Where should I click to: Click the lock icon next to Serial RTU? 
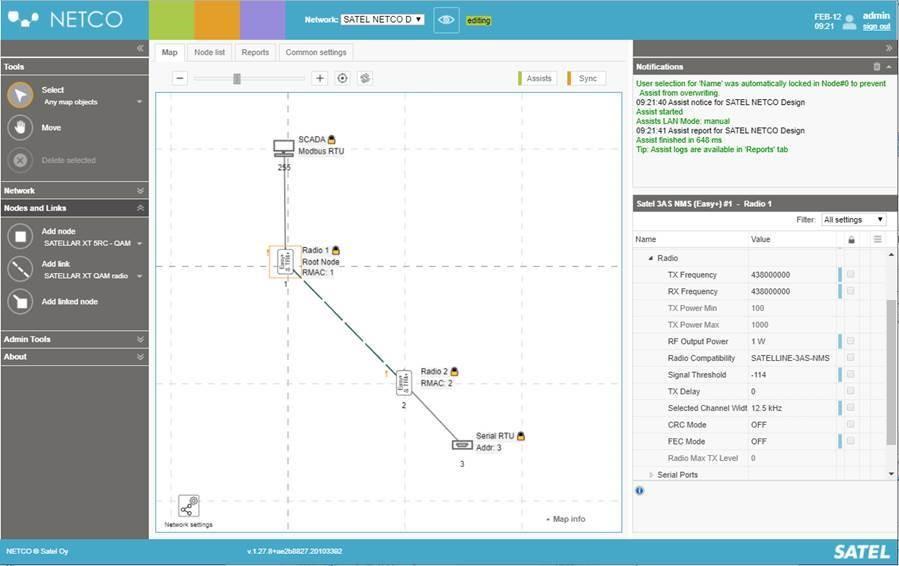[521, 436]
